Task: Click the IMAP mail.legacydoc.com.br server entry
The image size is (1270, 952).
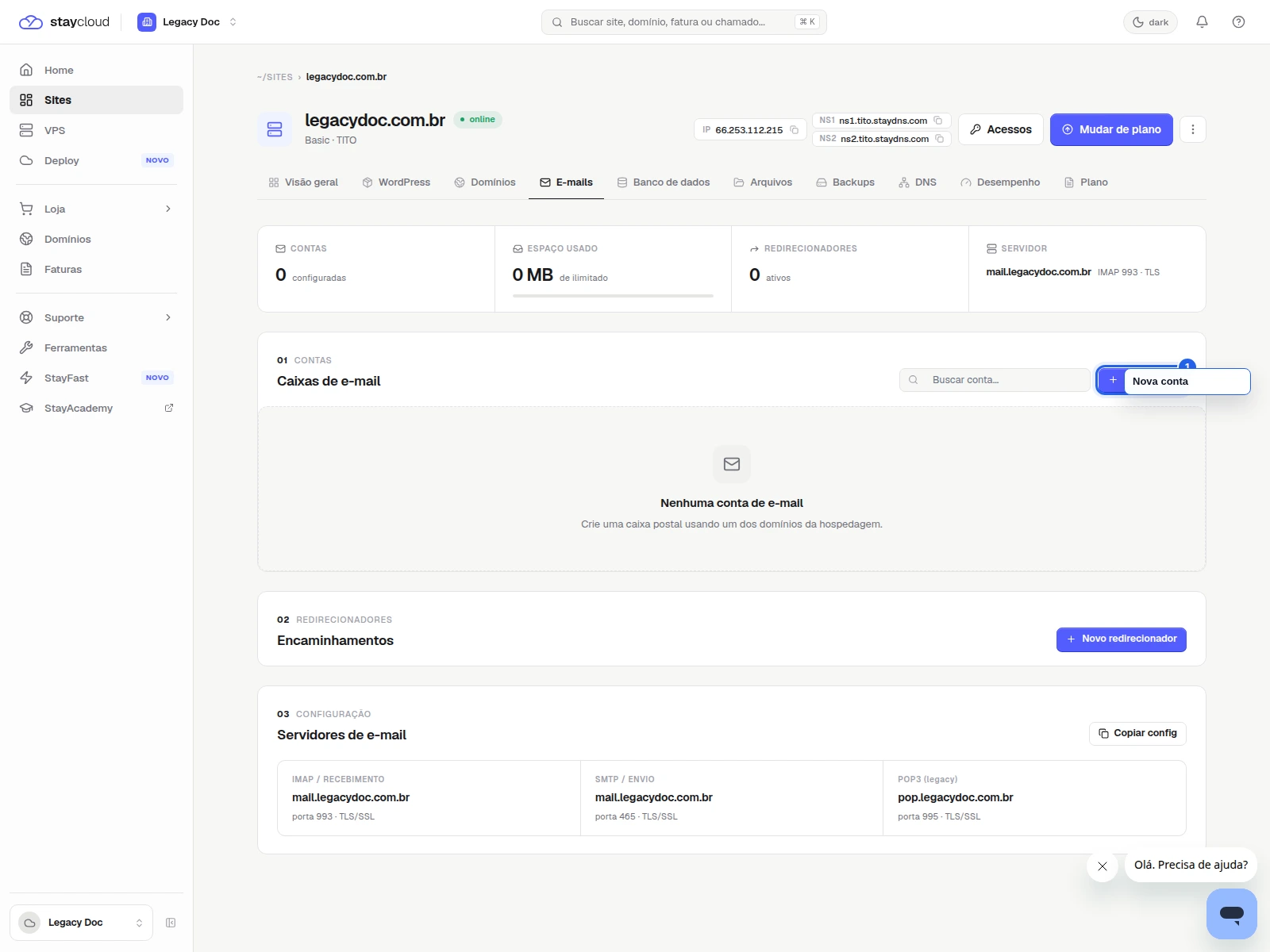Action: [x=429, y=798]
